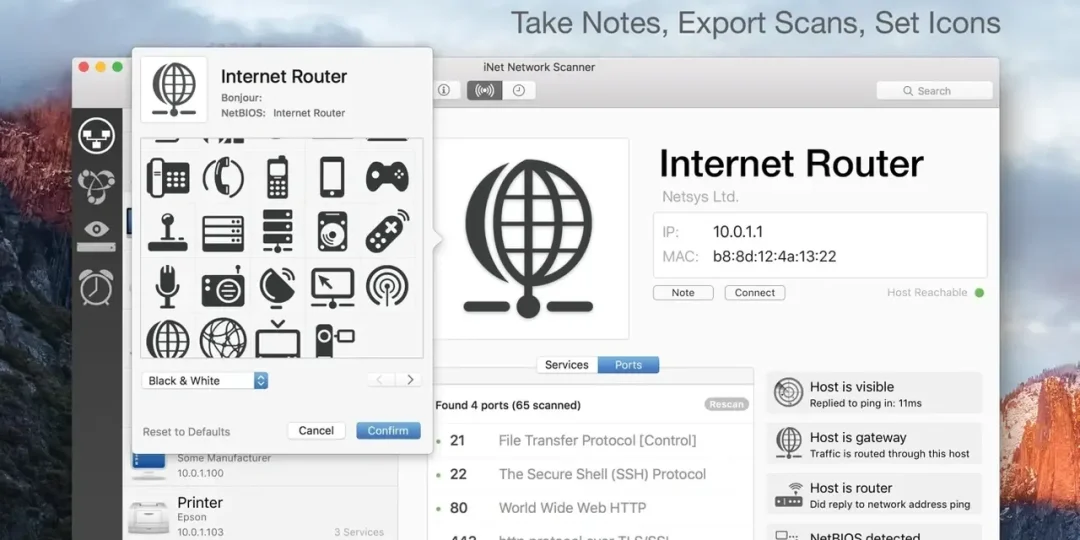The image size is (1080, 540).
Task: Click the Cancel button
Action: click(x=316, y=430)
